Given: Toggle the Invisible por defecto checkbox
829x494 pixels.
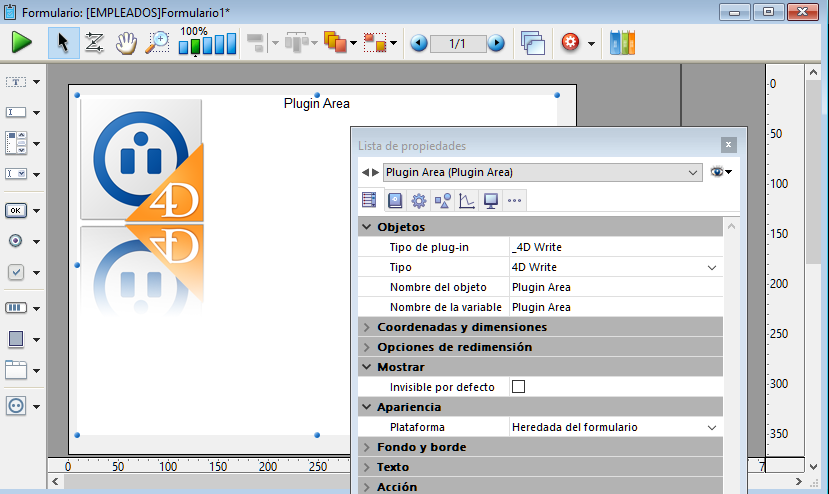Looking at the screenshot, I should coord(518,387).
